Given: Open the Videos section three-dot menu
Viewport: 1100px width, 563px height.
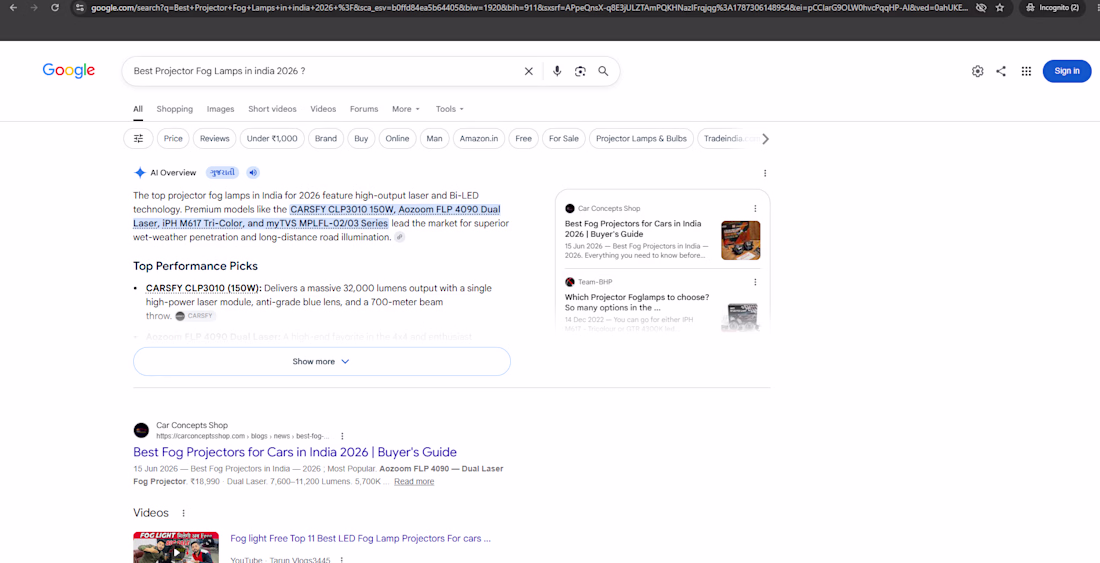Looking at the screenshot, I should [184, 513].
